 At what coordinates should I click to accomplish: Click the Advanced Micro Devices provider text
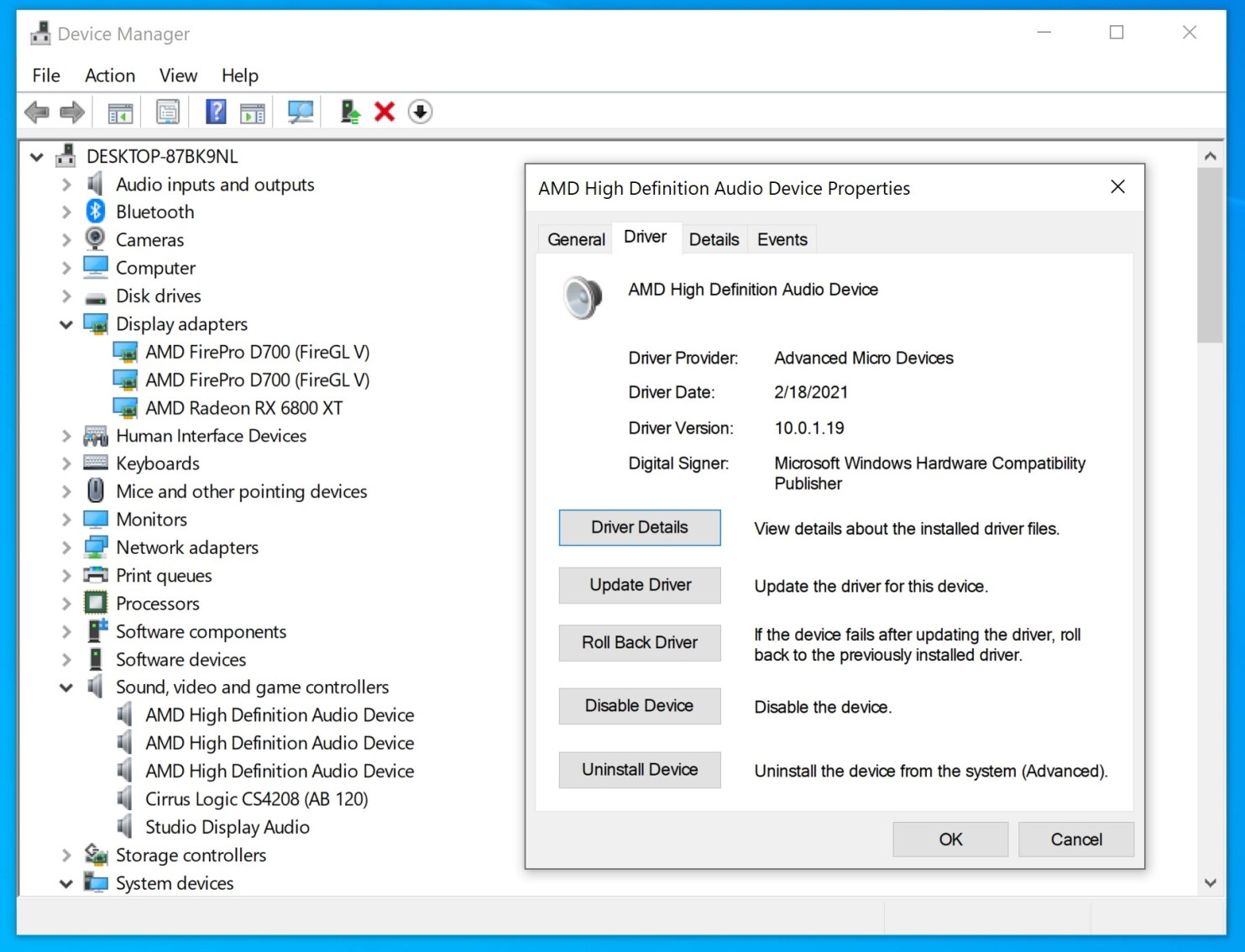tap(864, 358)
